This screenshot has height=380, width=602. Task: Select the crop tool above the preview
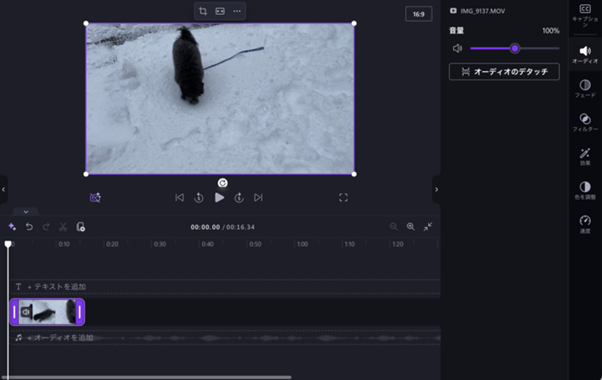(203, 11)
